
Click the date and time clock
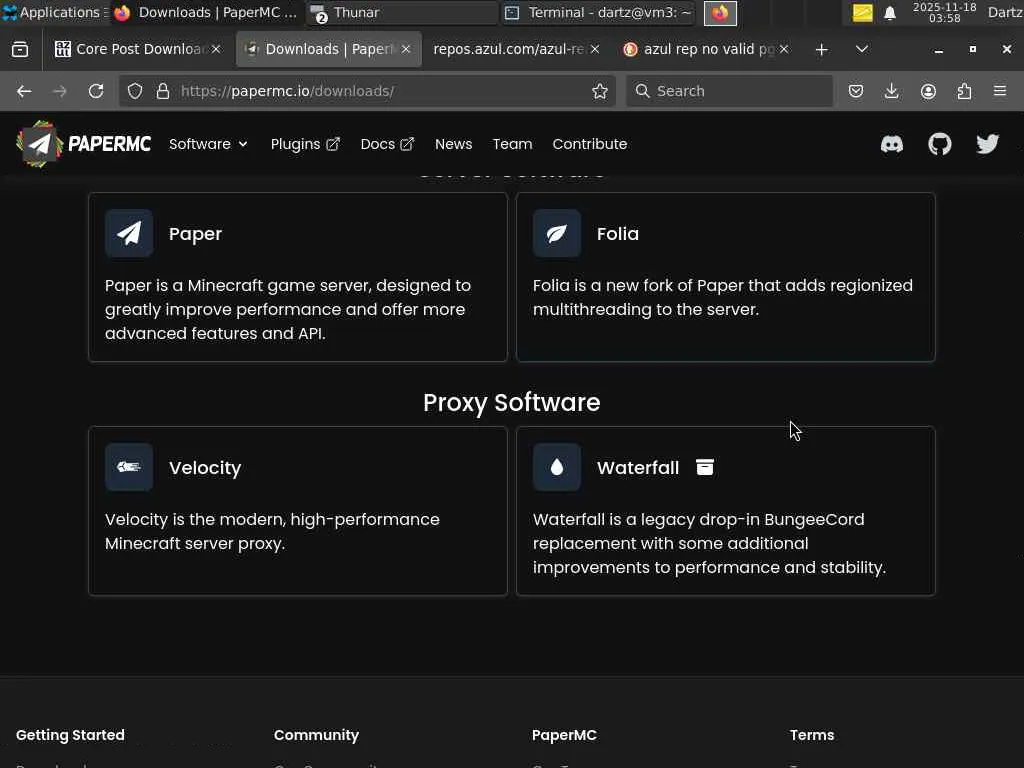[944, 12]
